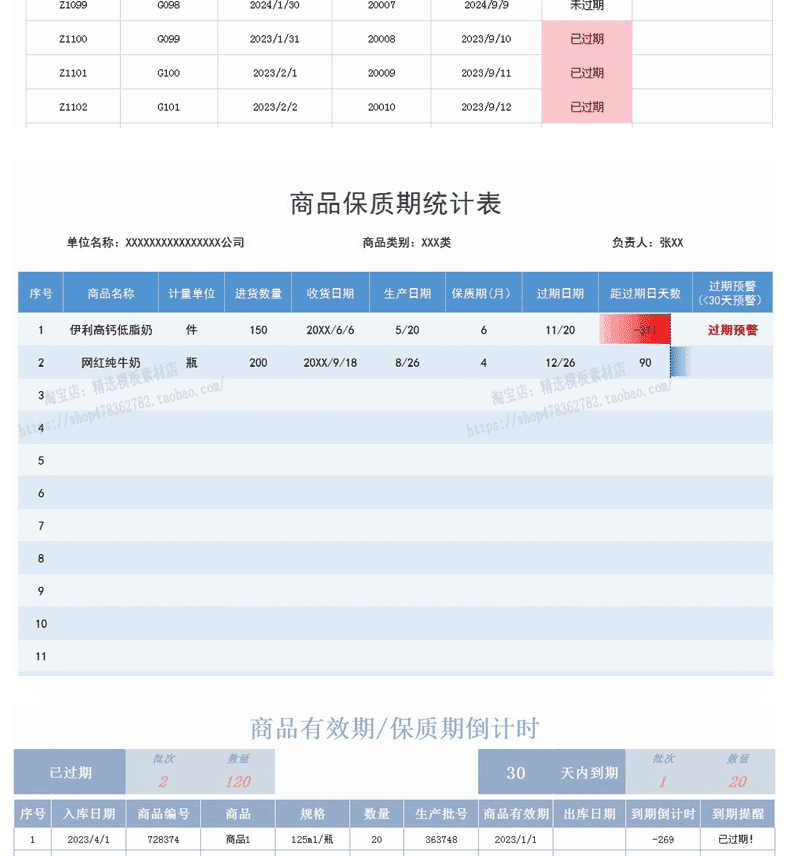Select the 商品类别: XXX类 text
Screen dimensions: 790x856
coord(407,242)
